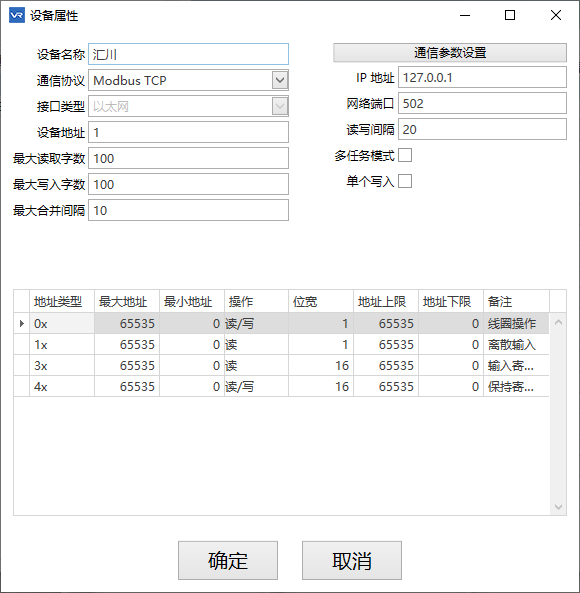580x593 pixels.
Task: Click the table scrollbar up arrow
Action: click(558, 322)
